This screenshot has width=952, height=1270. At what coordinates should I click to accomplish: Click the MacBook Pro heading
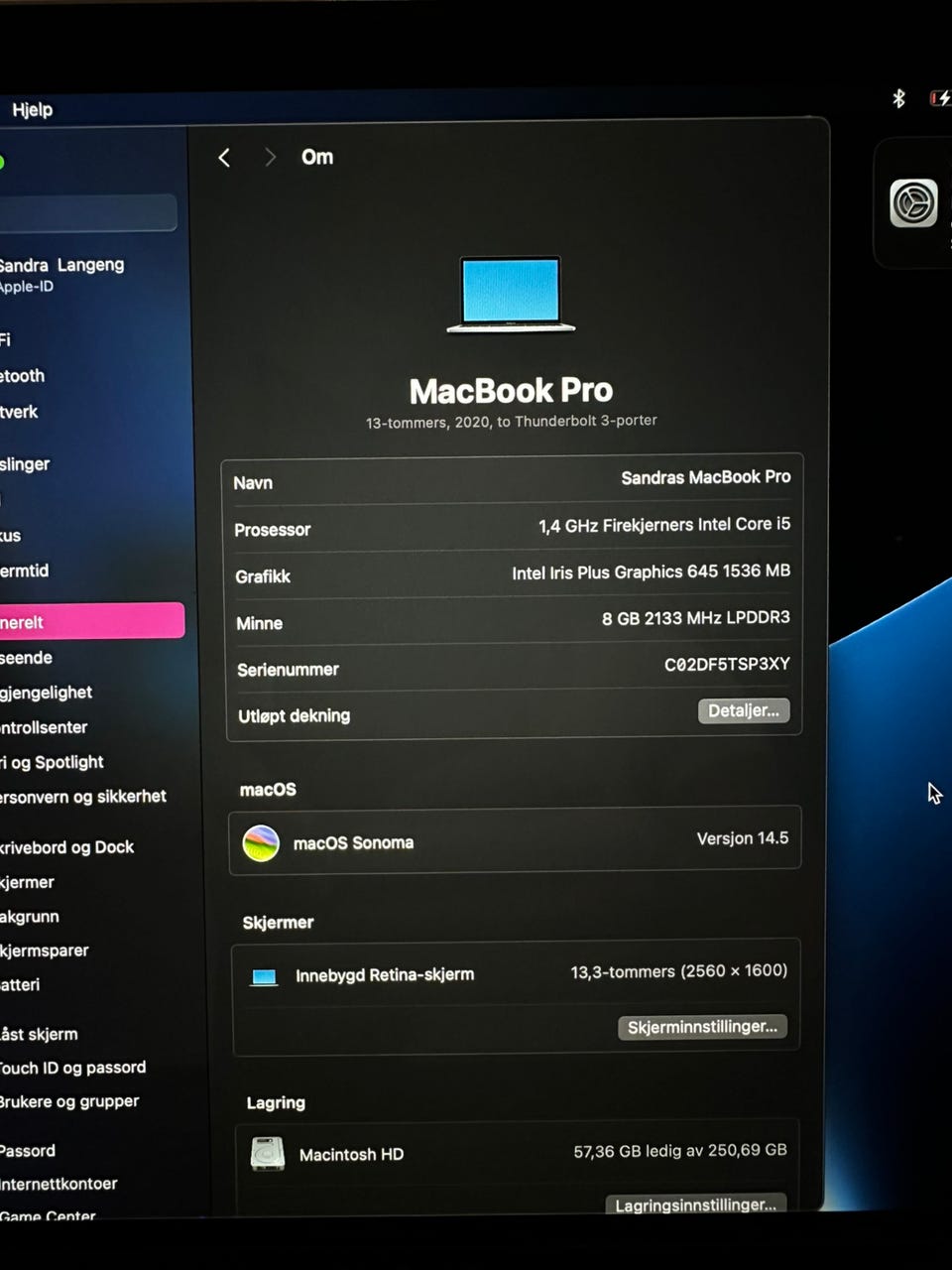click(x=511, y=391)
